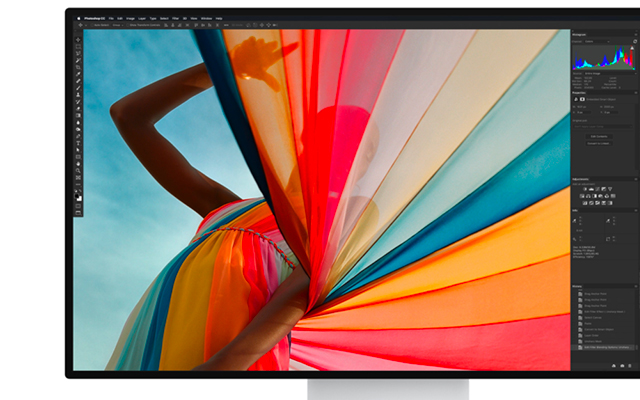The width and height of the screenshot is (640, 400).
Task: Open the Window menu
Action: coord(207,18)
